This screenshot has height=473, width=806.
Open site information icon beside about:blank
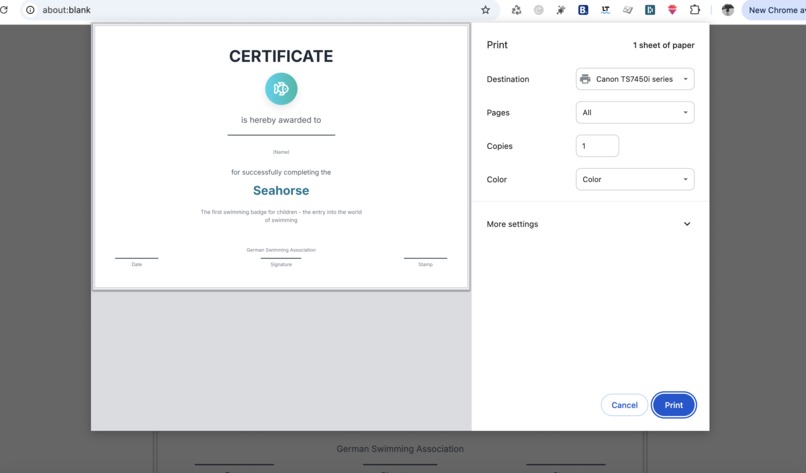30,10
